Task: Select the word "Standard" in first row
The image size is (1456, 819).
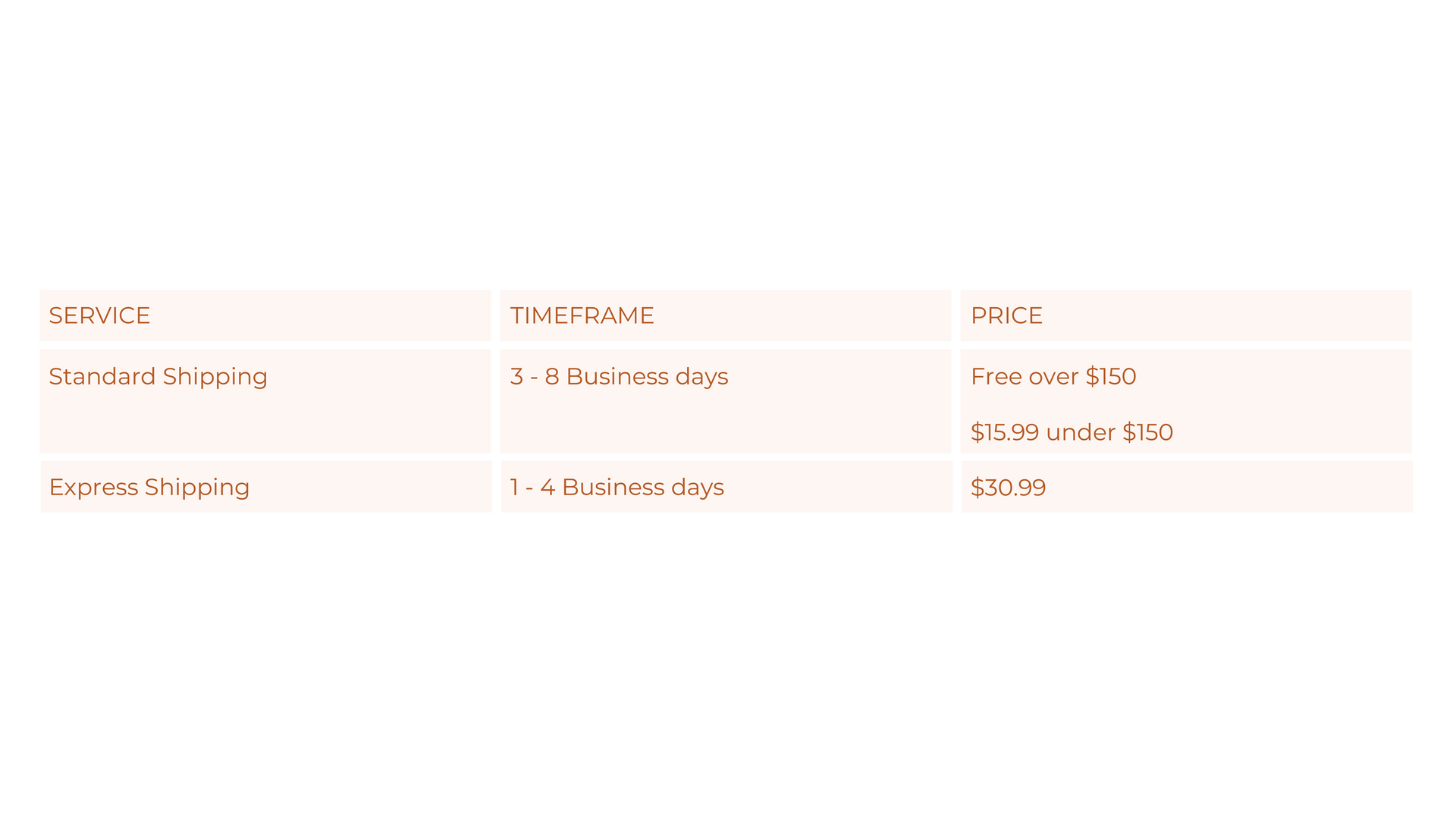Action: click(102, 376)
